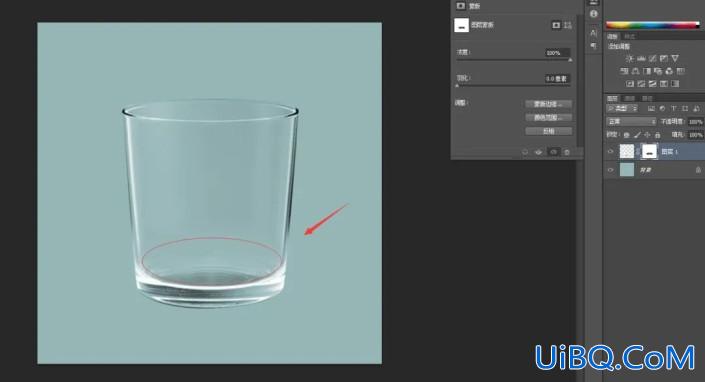Select the pixel mask icon in Properties
Image resolution: width=705 pixels, height=382 pixels.
556,25
